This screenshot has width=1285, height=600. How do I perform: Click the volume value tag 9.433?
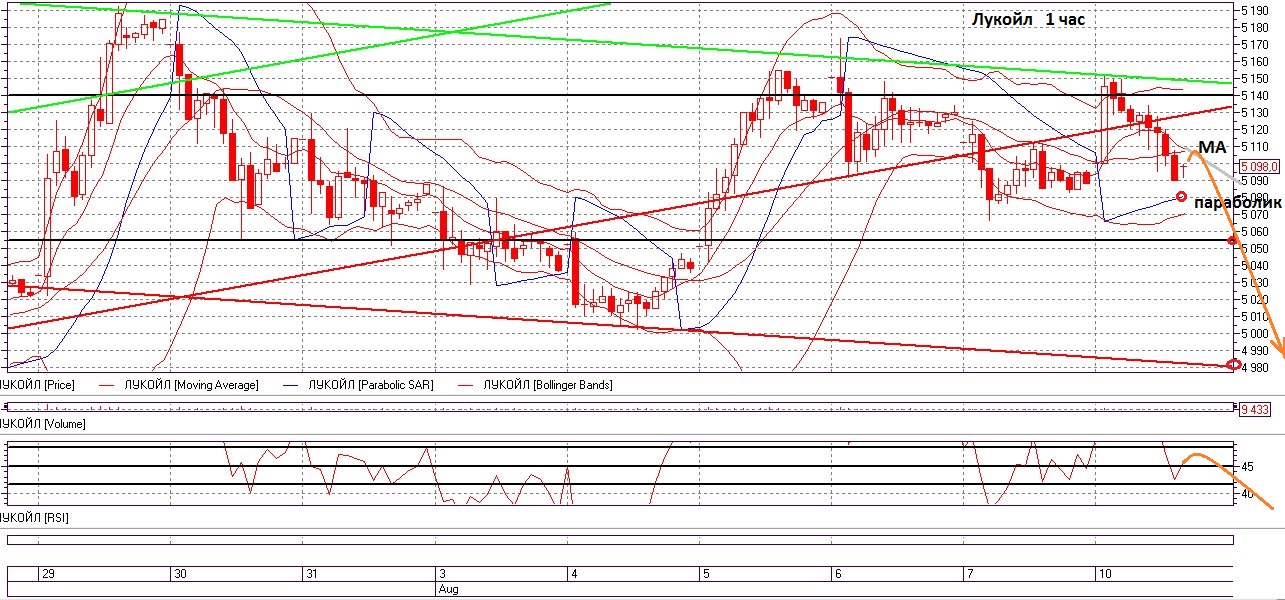(1254, 408)
